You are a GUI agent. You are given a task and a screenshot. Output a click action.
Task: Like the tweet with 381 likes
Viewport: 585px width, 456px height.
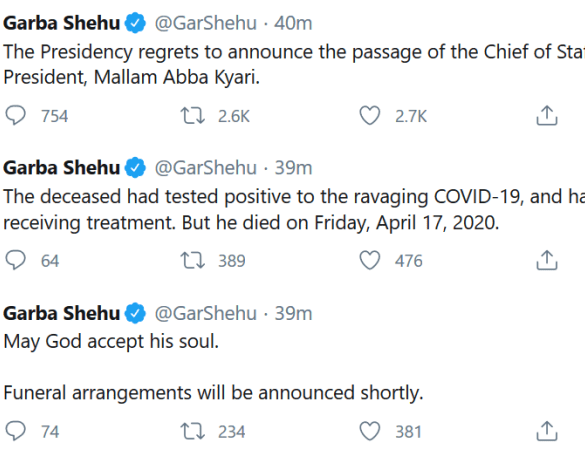tap(370, 431)
